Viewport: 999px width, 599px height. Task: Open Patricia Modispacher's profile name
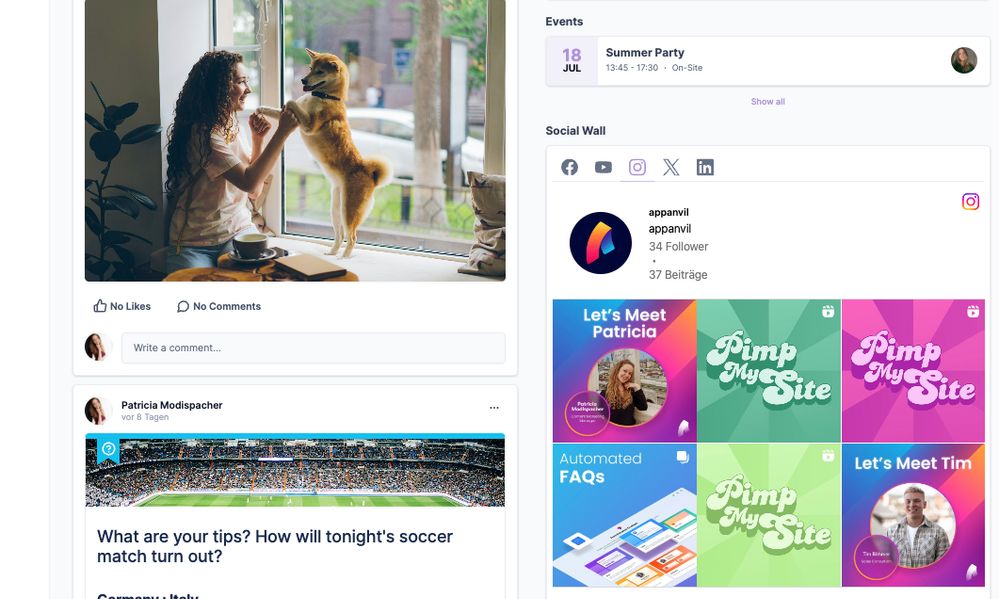click(172, 405)
